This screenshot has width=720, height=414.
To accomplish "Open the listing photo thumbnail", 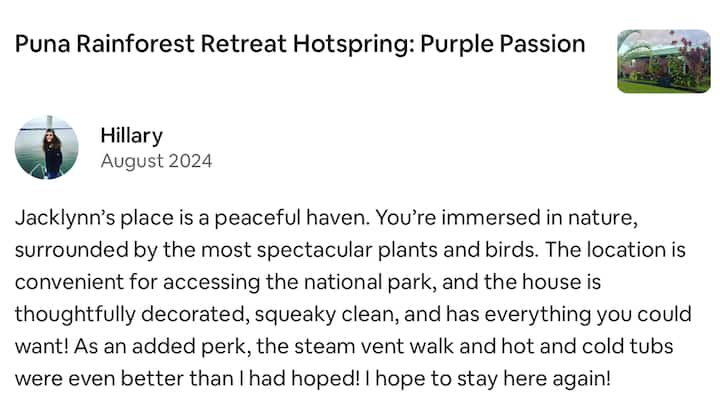I will pyautogui.click(x=664, y=61).
